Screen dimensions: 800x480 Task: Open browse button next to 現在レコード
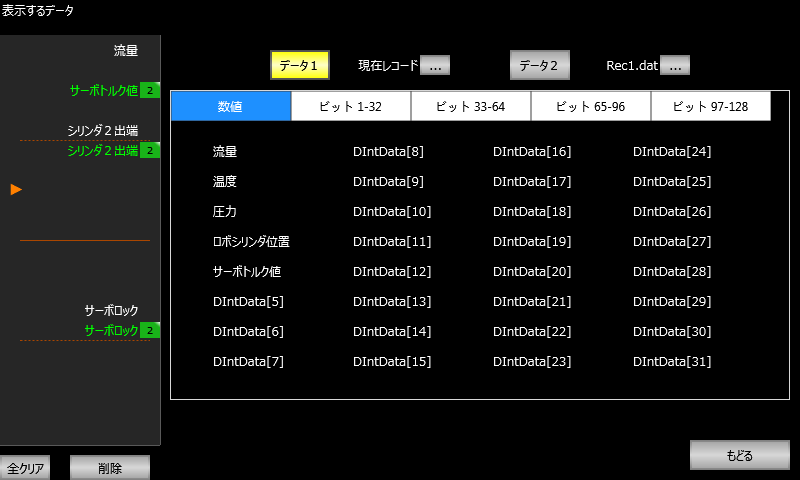tap(435, 65)
